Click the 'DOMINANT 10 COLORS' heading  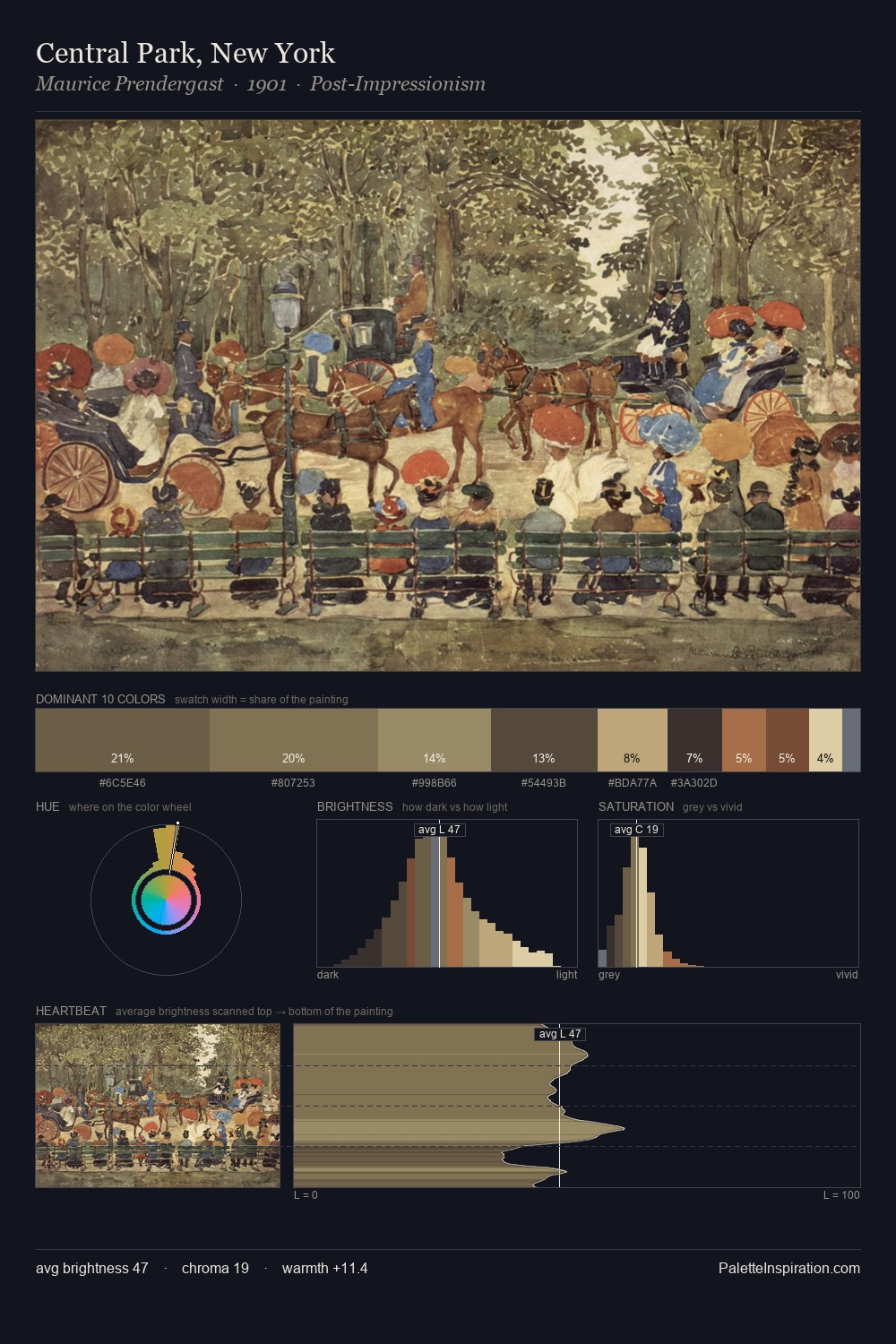click(100, 699)
